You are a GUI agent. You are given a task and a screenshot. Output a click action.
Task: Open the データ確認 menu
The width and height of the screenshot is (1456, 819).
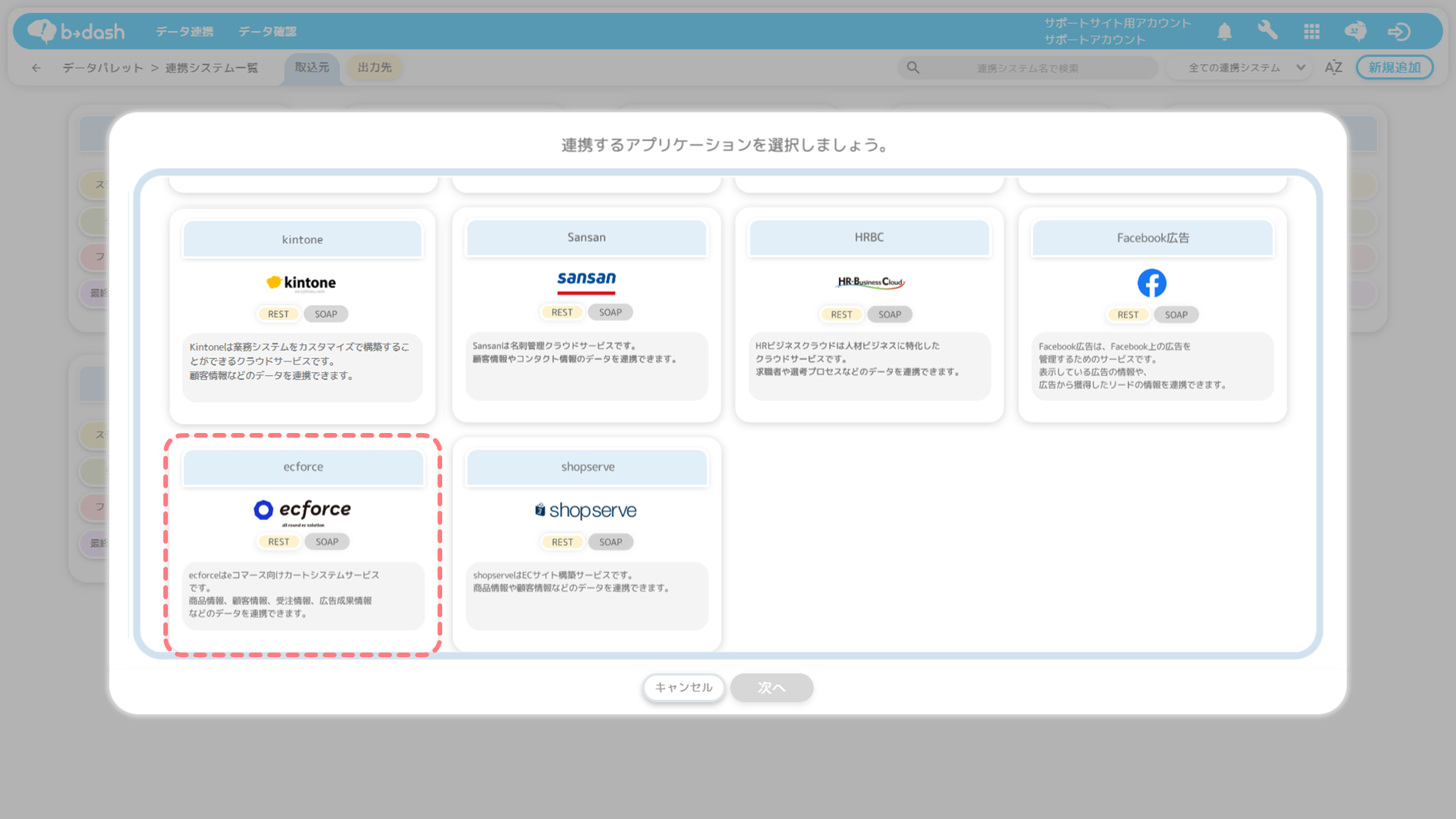(x=267, y=32)
